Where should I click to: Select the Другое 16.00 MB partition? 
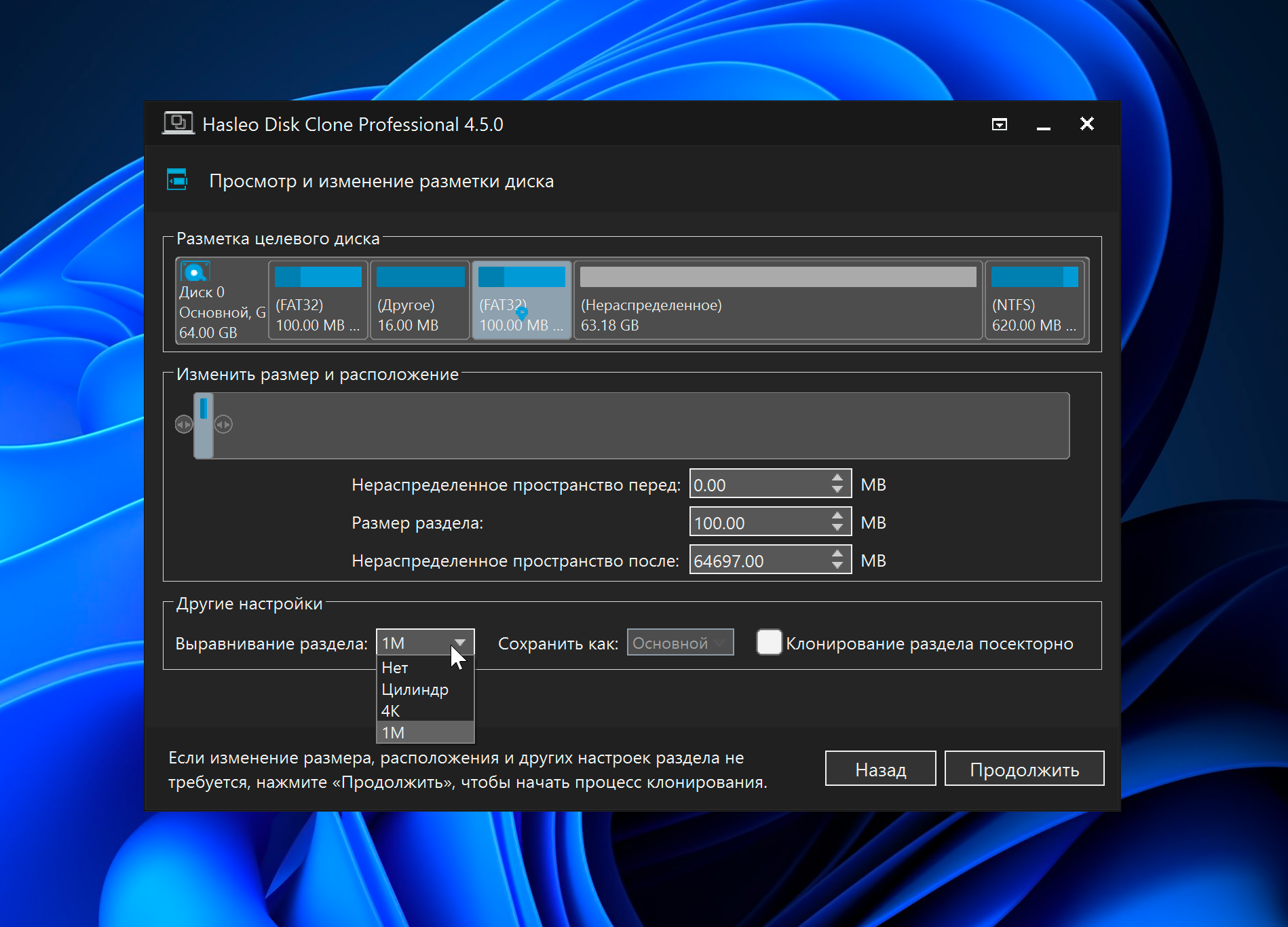(420, 300)
